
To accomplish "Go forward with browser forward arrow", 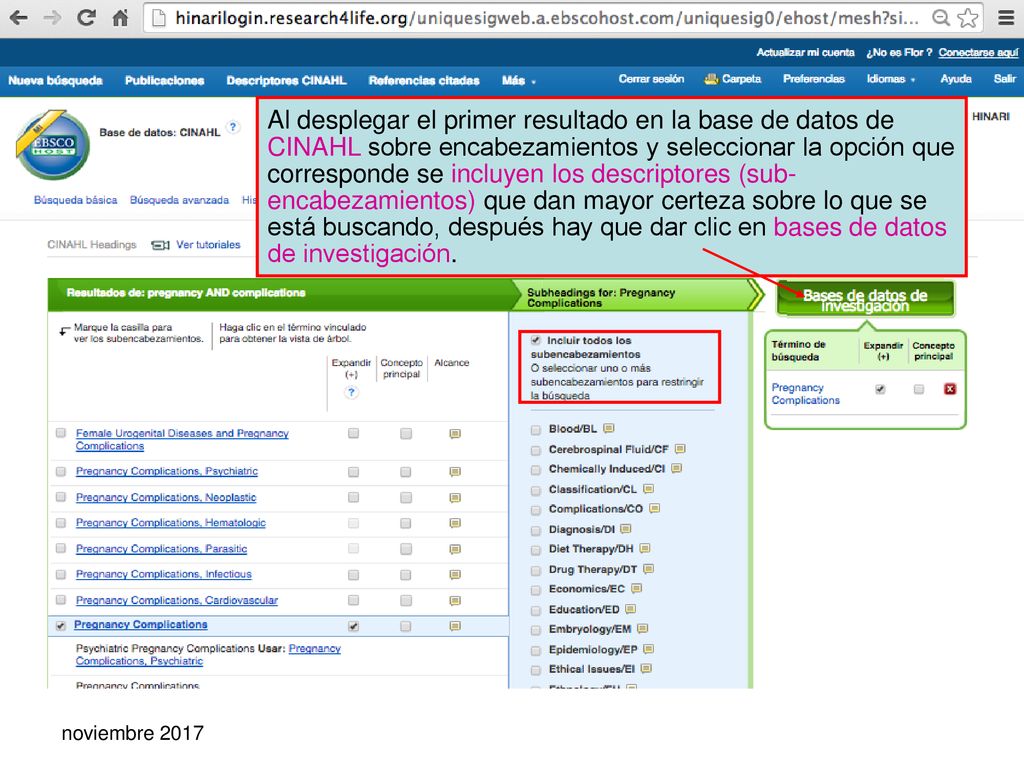I will (x=52, y=18).
